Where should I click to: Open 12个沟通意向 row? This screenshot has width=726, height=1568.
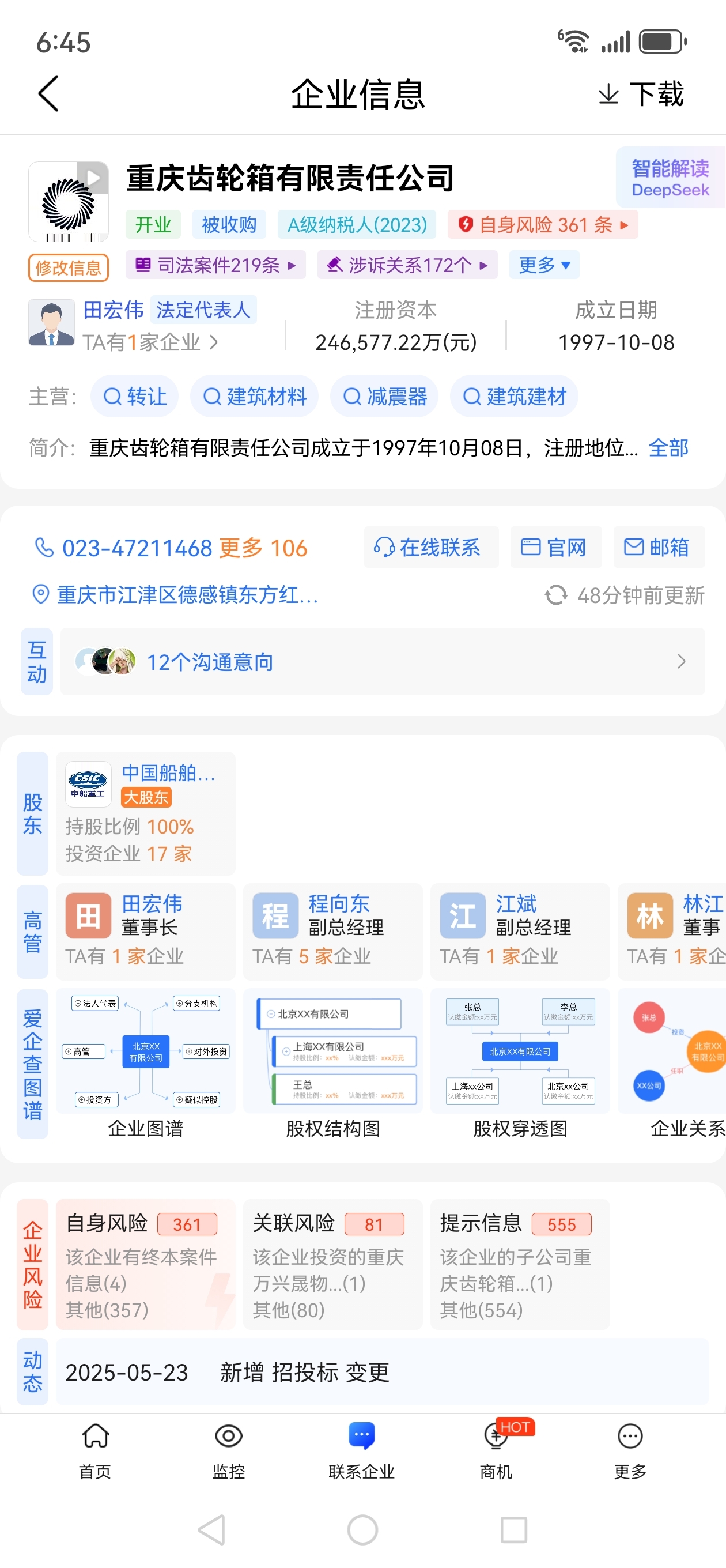[383, 662]
